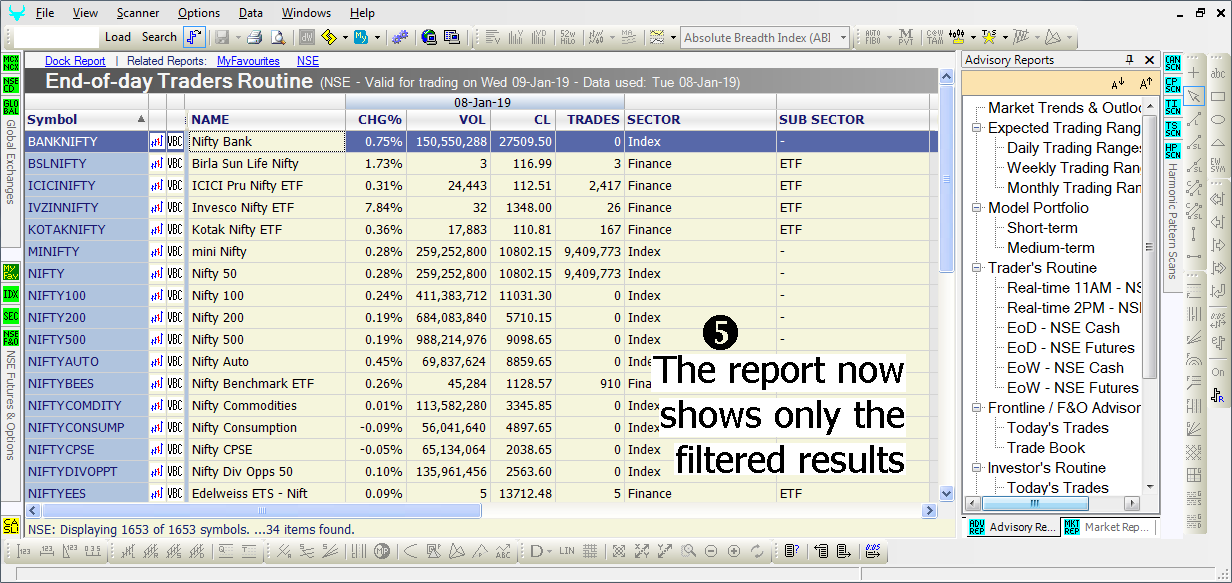Open the Help menu
Viewport: 1232px width, 583px height.
362,13
